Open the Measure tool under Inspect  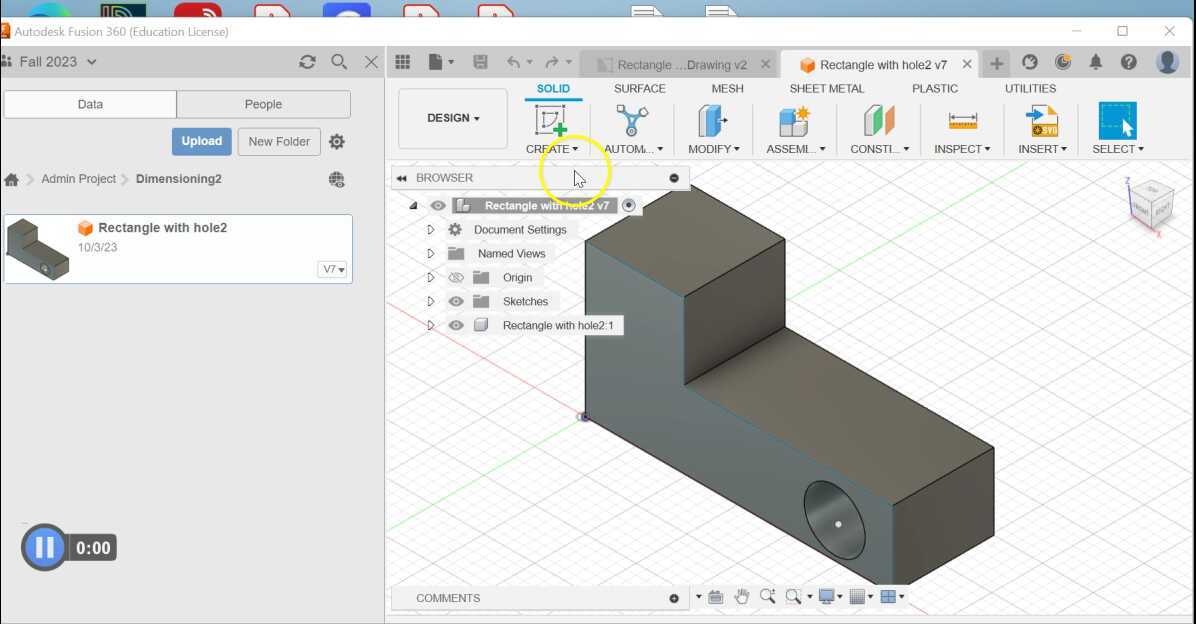(x=962, y=121)
